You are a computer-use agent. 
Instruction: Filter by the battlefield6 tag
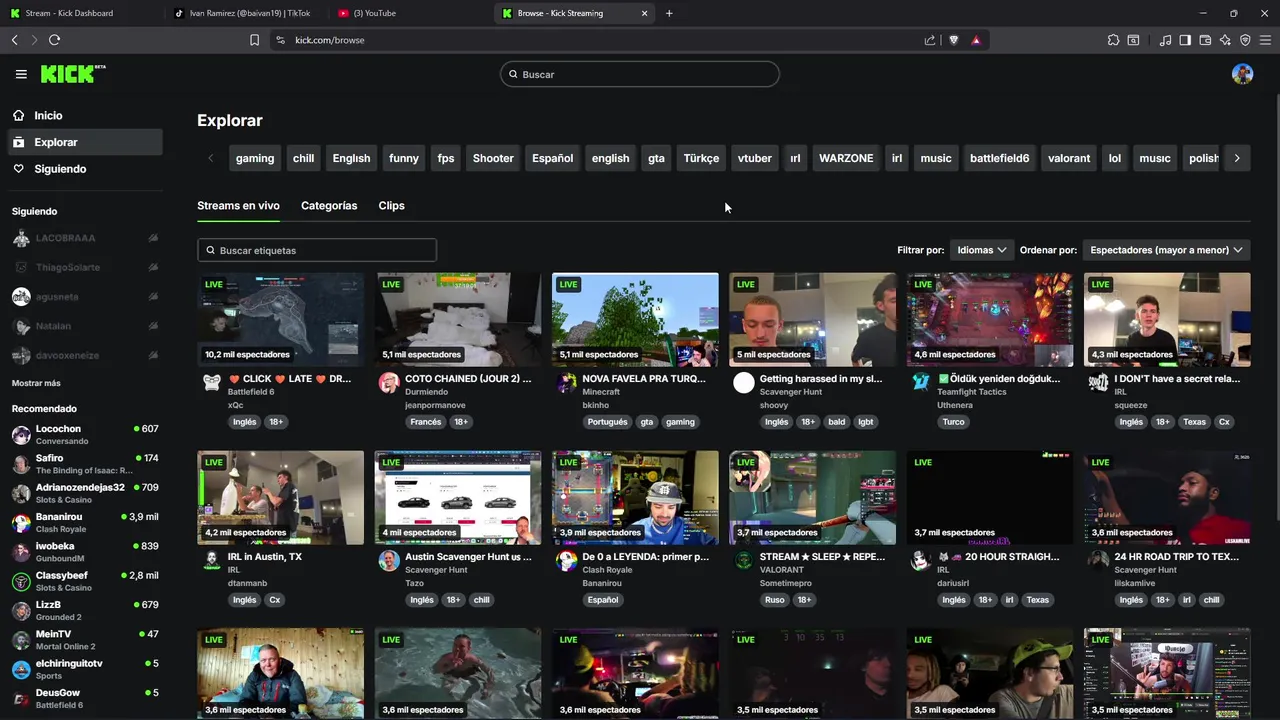click(999, 158)
